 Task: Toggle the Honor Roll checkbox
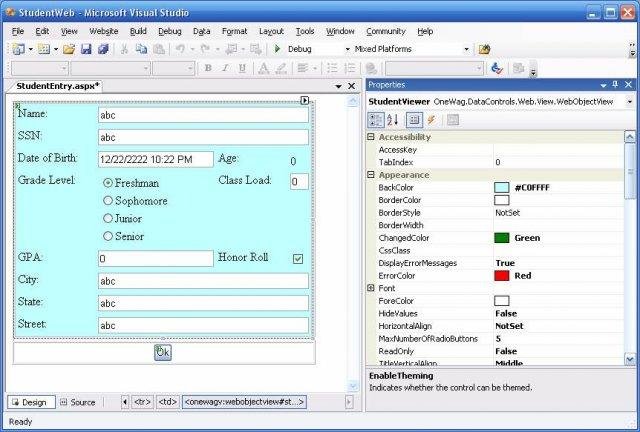click(298, 258)
